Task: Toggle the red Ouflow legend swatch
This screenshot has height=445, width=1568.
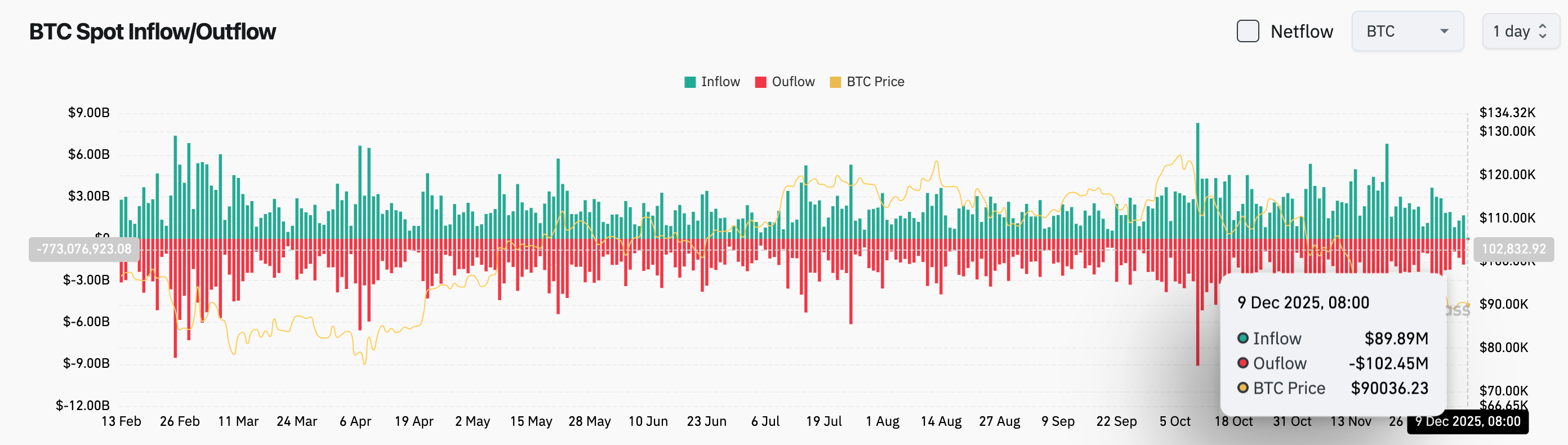Action: (761, 81)
